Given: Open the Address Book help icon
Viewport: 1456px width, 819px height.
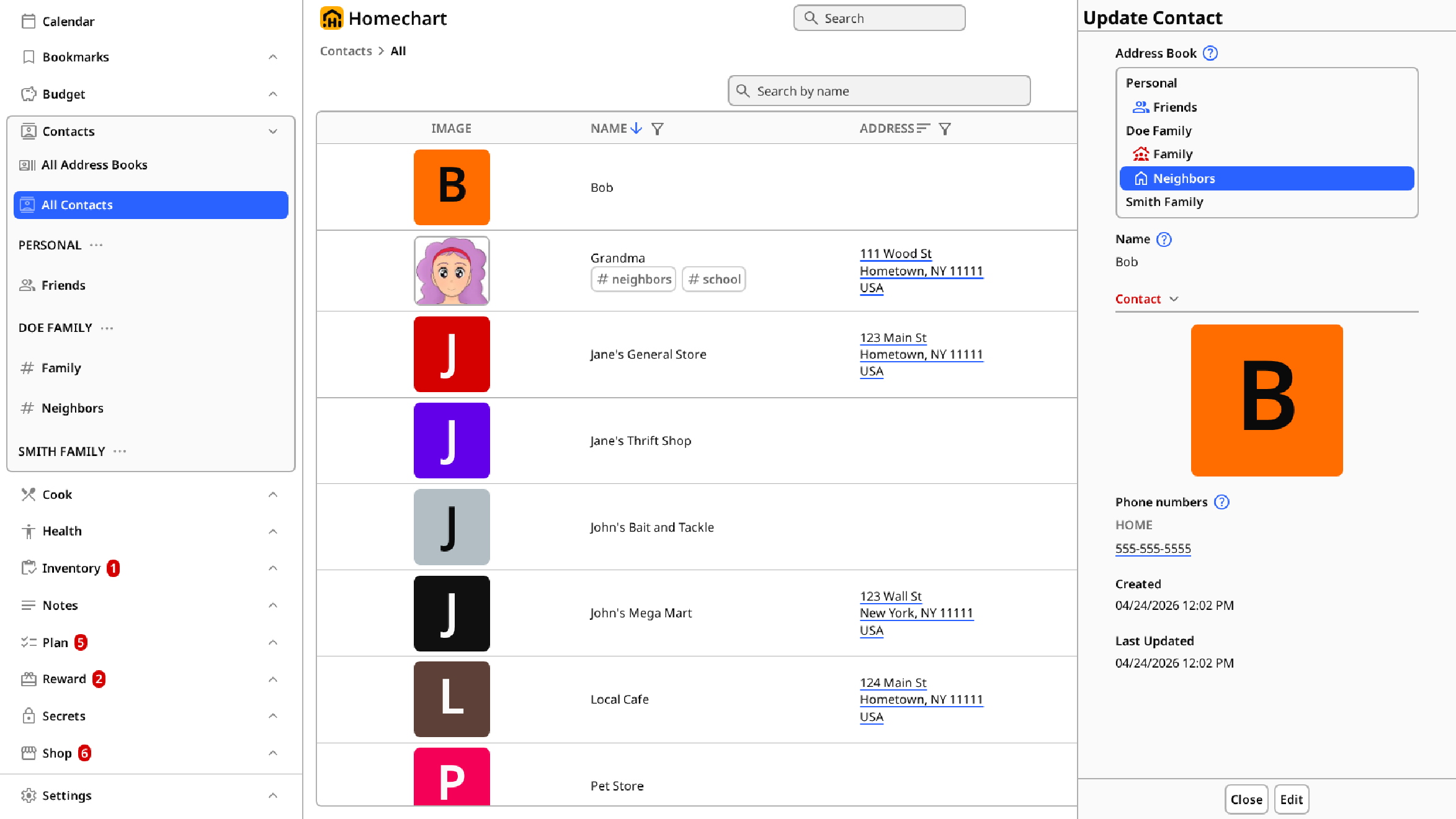Looking at the screenshot, I should [1210, 53].
